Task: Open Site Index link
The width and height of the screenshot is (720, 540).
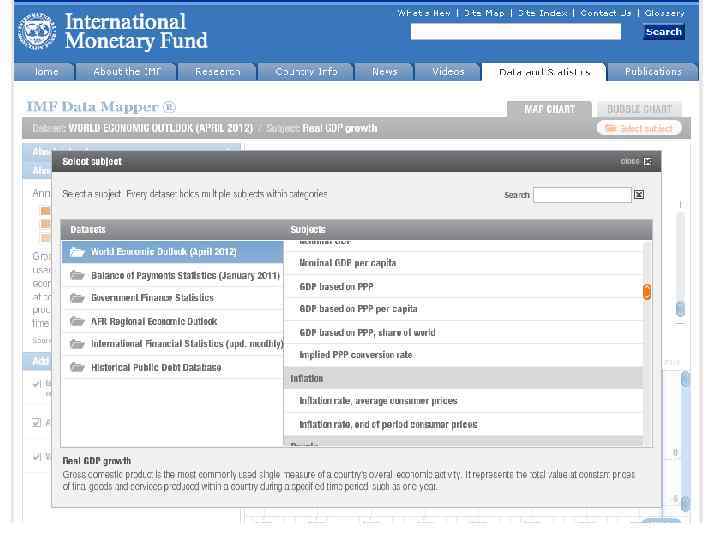Action: coord(542,13)
